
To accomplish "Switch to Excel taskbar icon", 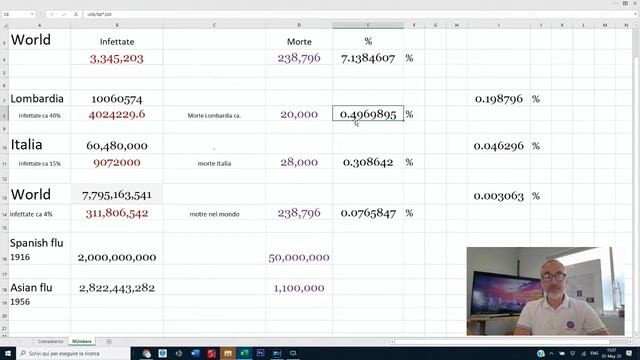I will [x=244, y=353].
